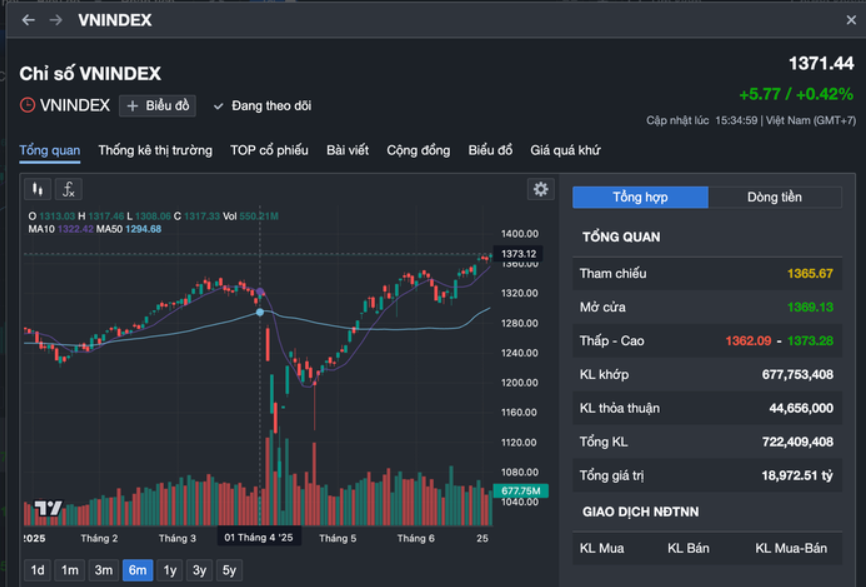Click KL thỏa thuận value 44,656,000
This screenshot has height=587, width=866.
801,408
